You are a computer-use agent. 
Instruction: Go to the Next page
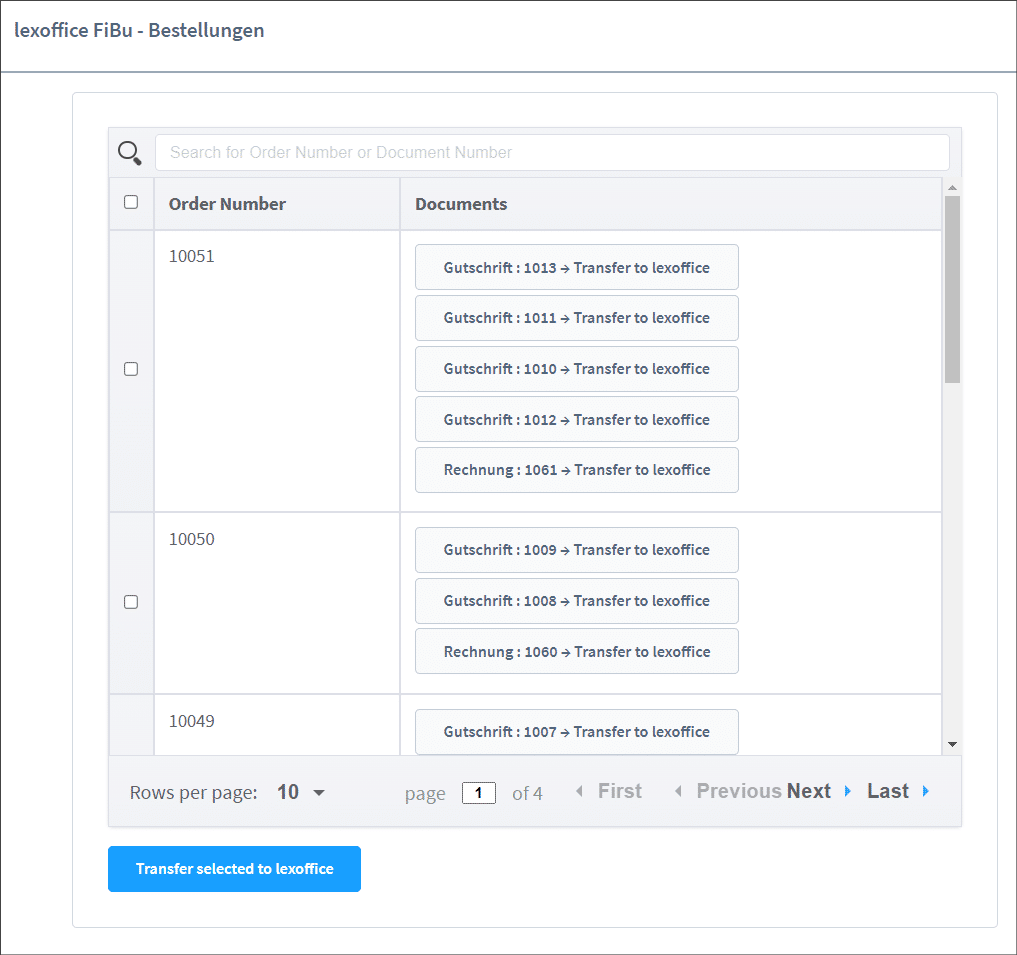click(819, 791)
